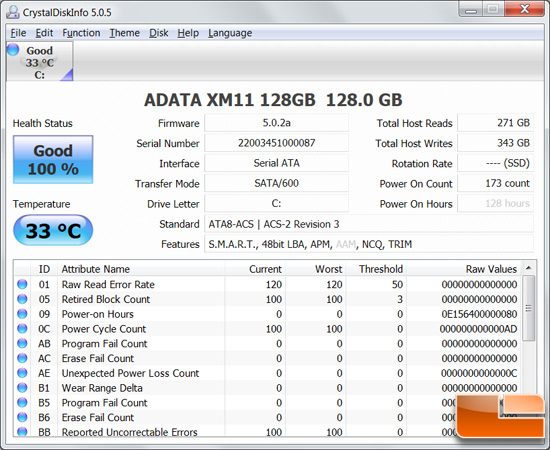Click raw value 0E156400000080
The height and width of the screenshot is (450, 550).
pos(479,314)
